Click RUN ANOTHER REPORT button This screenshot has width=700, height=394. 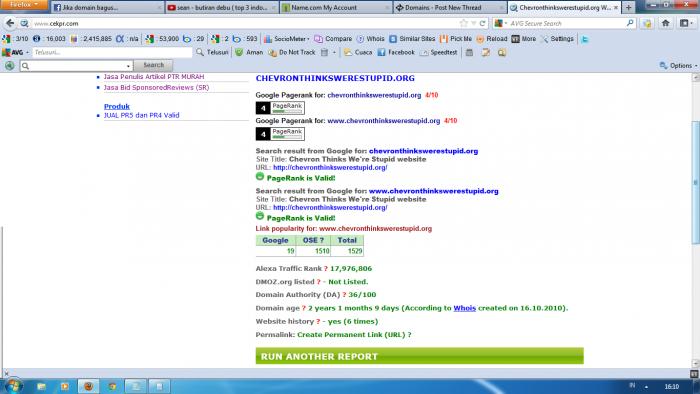pyautogui.click(x=419, y=356)
